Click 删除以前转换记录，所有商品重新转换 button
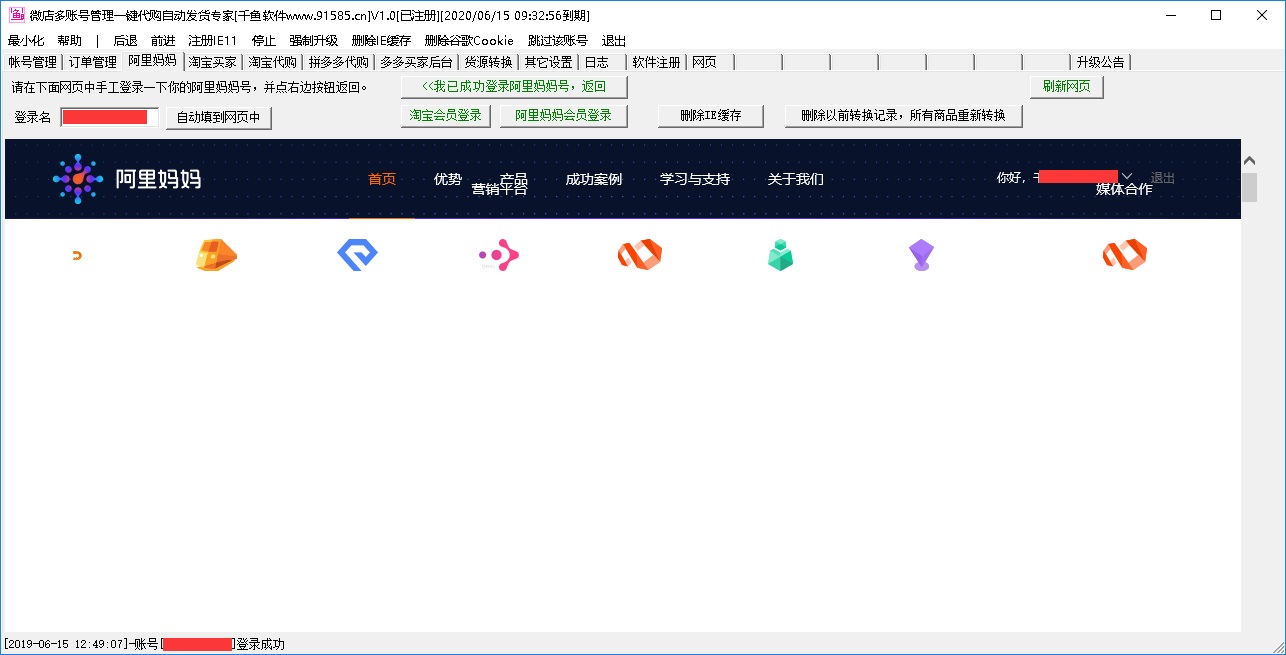The image size is (1286, 655). tap(903, 116)
